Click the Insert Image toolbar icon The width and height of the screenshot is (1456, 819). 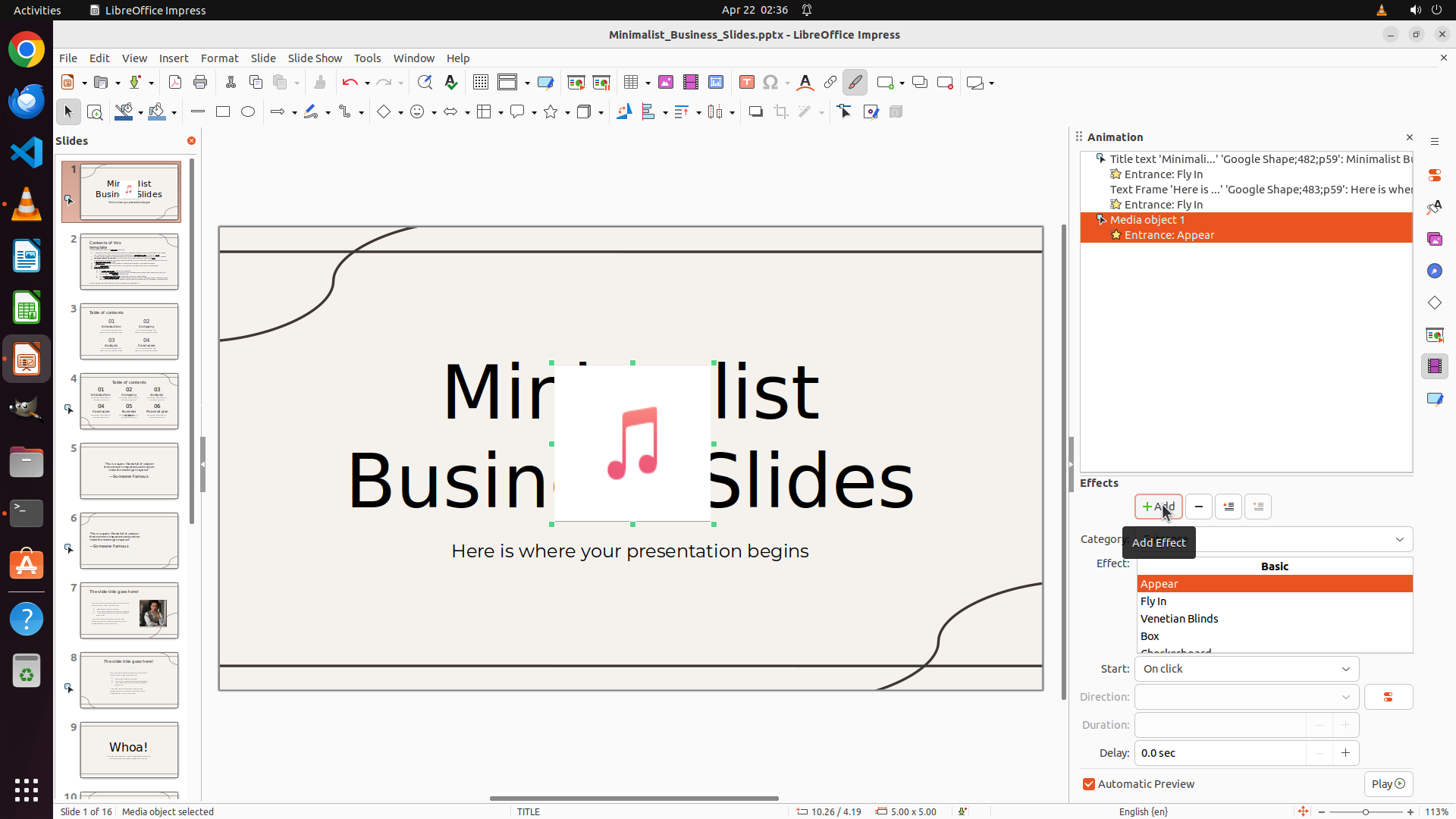click(x=666, y=83)
